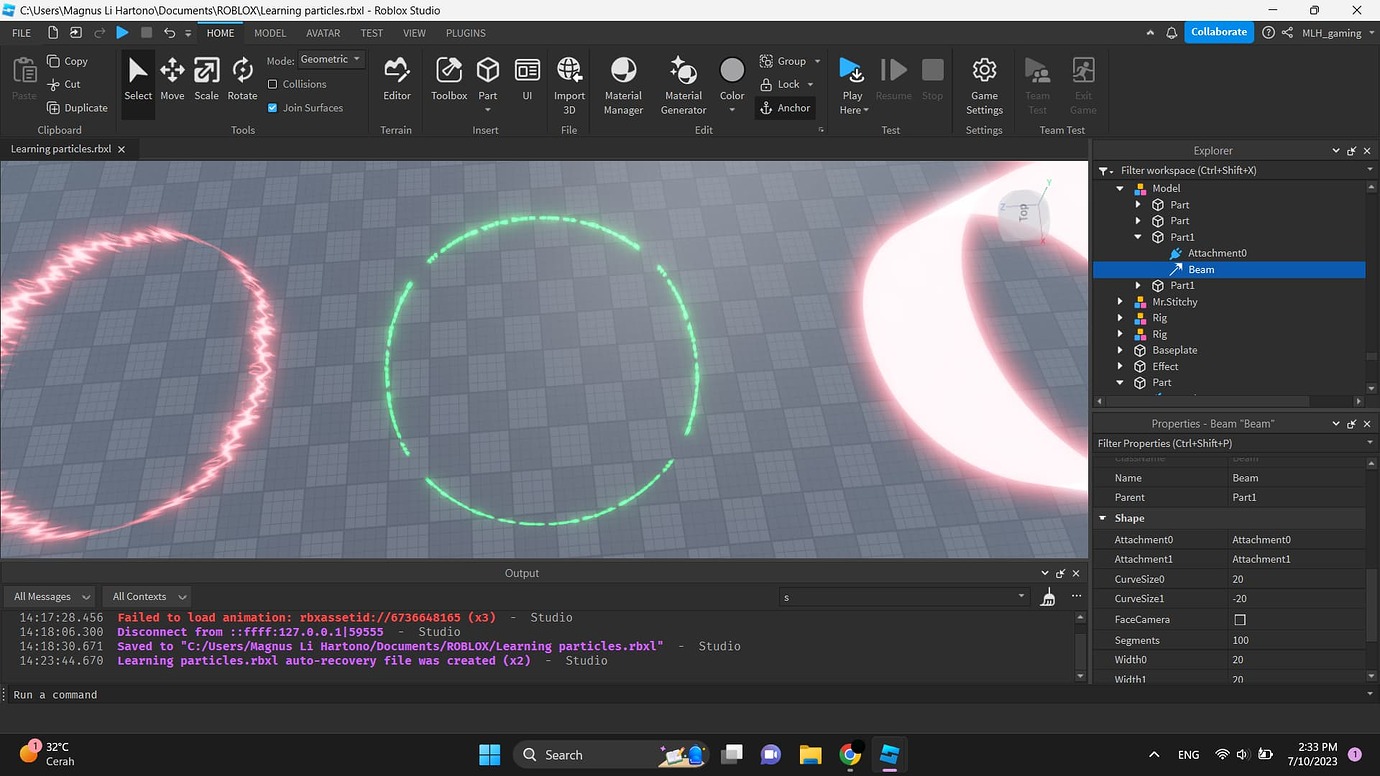Expand the Mr.Stitchy tree item

coord(1119,301)
